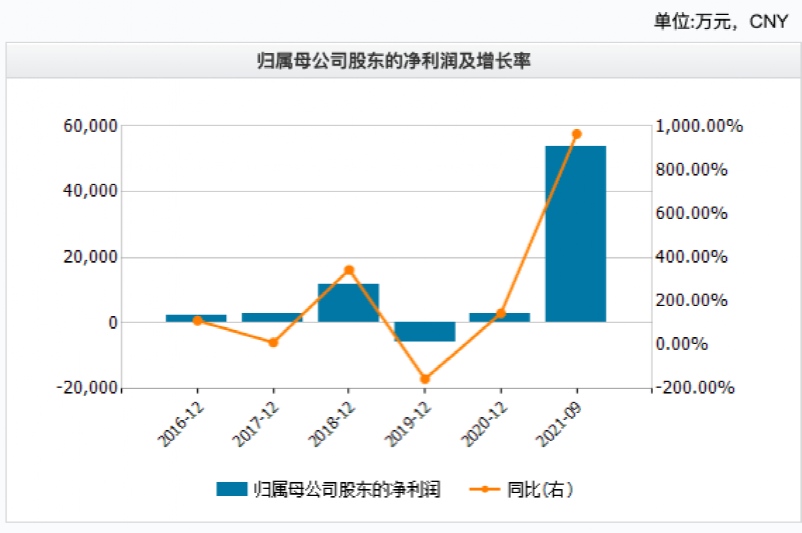Click the 1,000.00% right axis label

[x=699, y=126]
